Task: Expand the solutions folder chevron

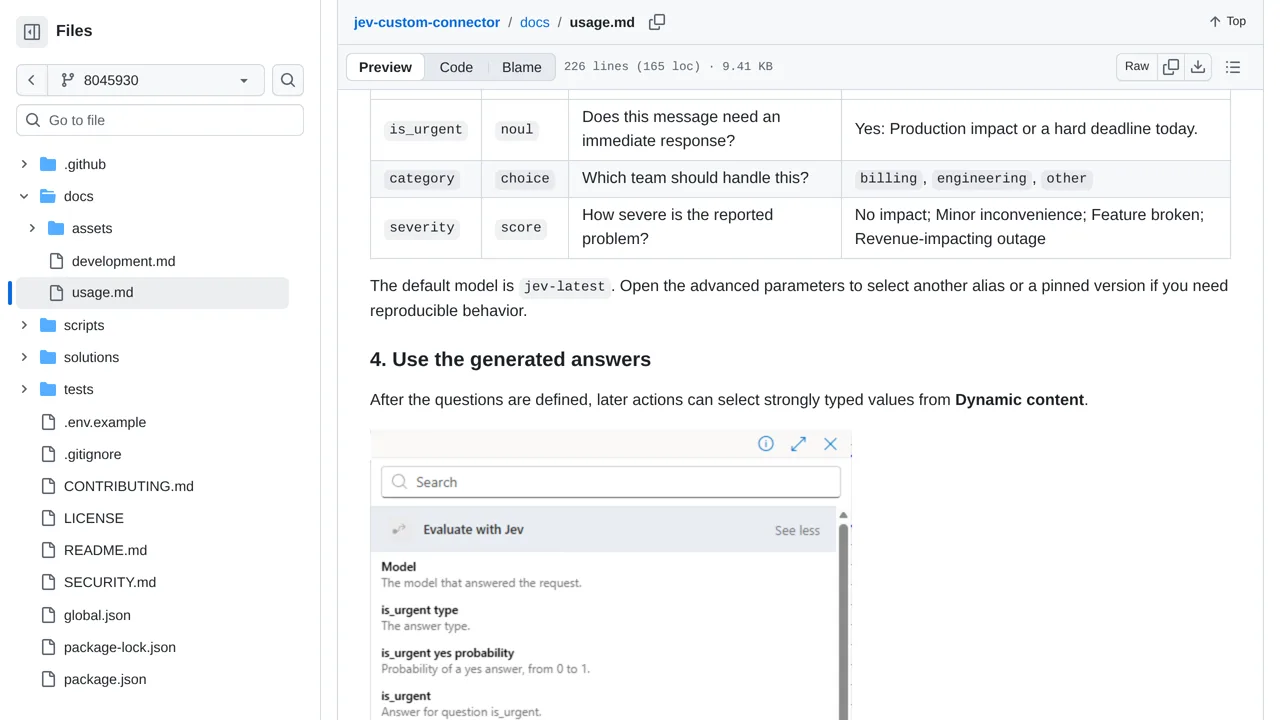Action: coord(24,357)
